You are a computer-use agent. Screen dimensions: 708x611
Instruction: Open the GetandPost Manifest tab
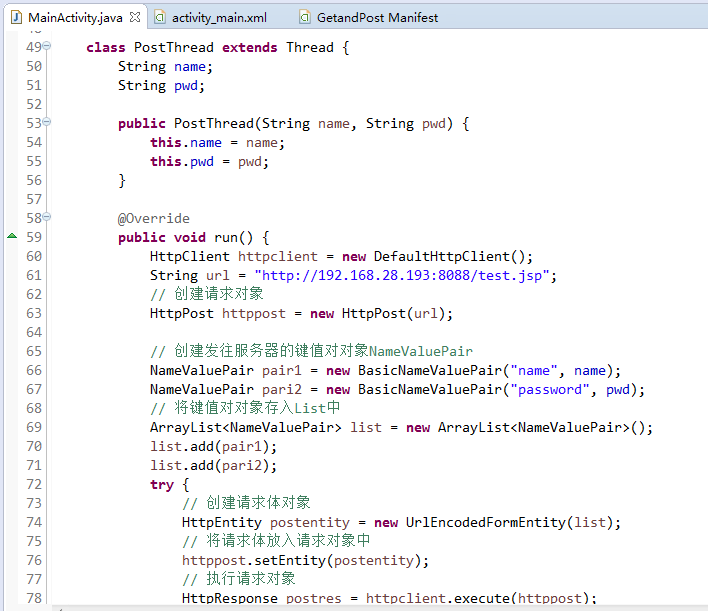(x=377, y=18)
